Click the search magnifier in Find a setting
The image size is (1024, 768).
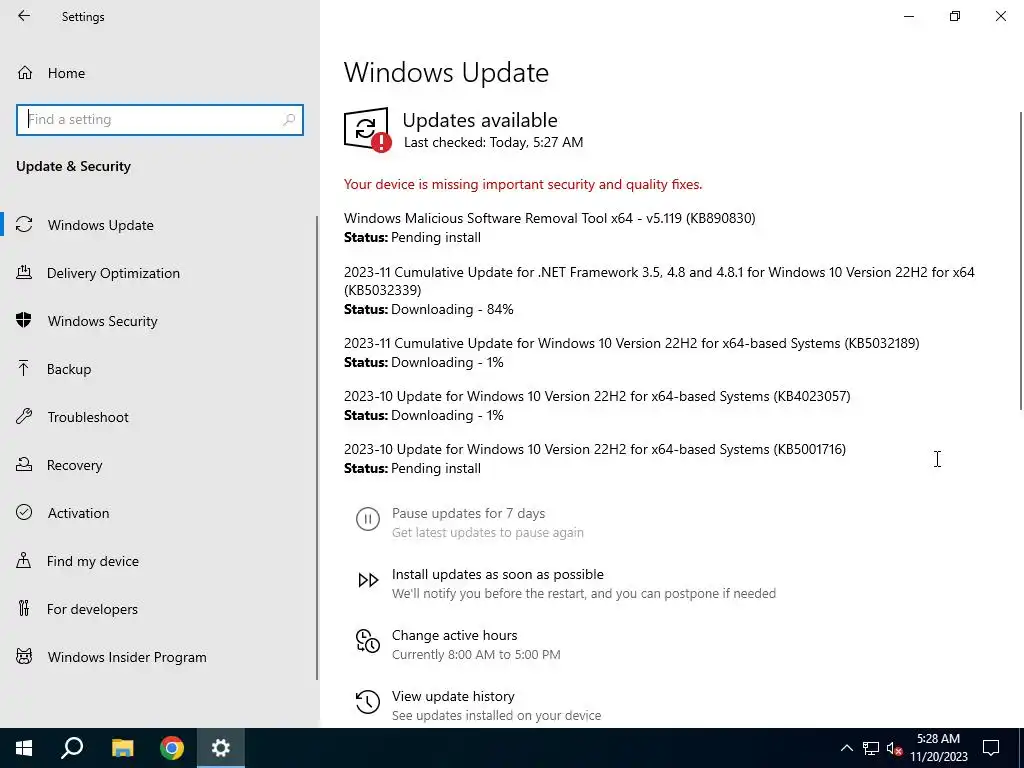point(289,120)
